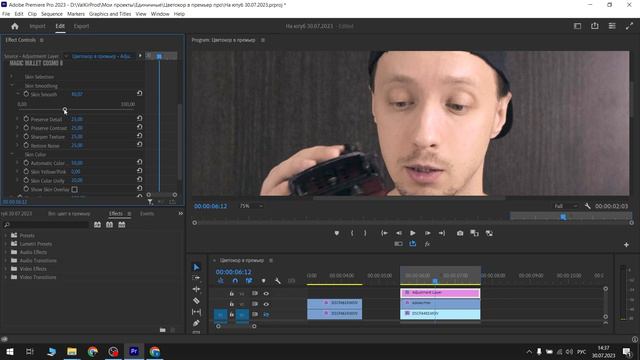
Task: Select the Adjustment Layer clip in timeline
Action: coord(440,293)
